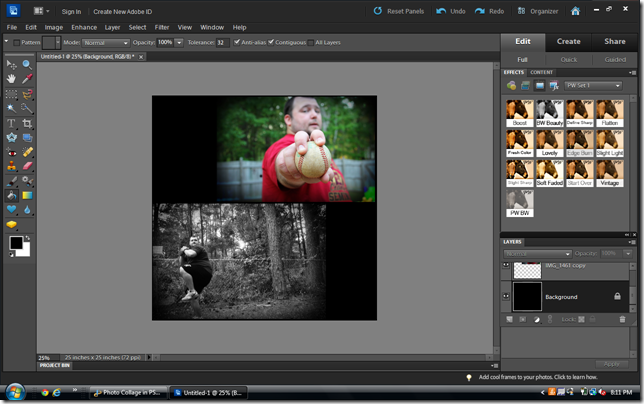The image size is (644, 404).
Task: Open the fill Mode dropdown
Action: [107, 43]
